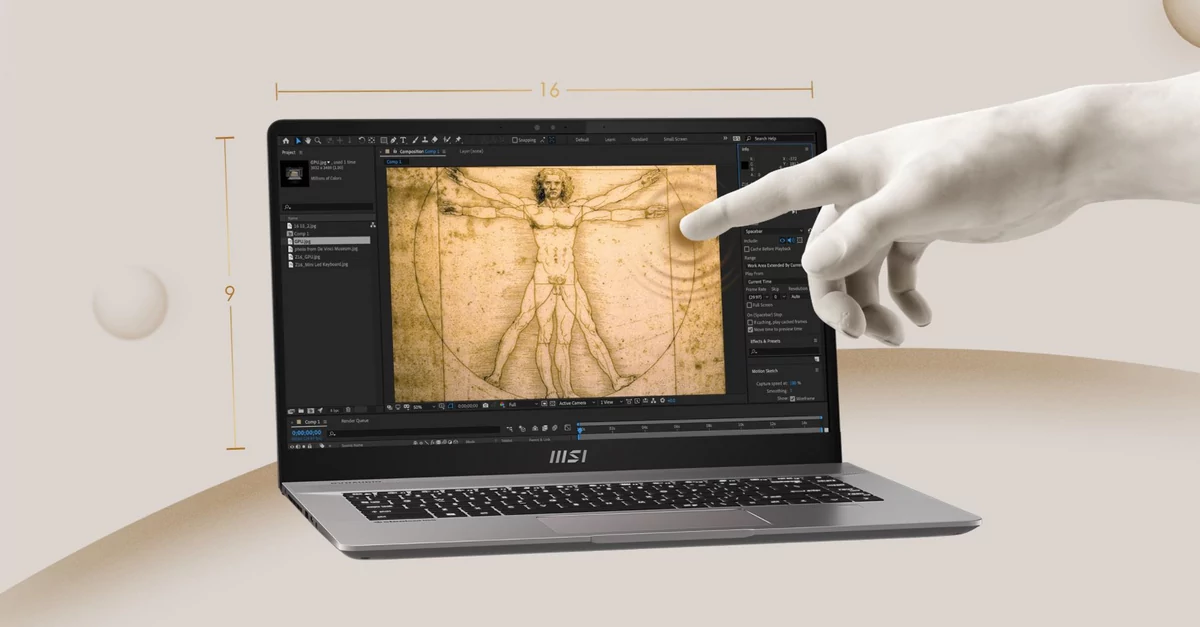This screenshot has height=627, width=1200.
Task: Open the Range 'Work Area Extended' dropdown
Action: pyautogui.click(x=775, y=265)
